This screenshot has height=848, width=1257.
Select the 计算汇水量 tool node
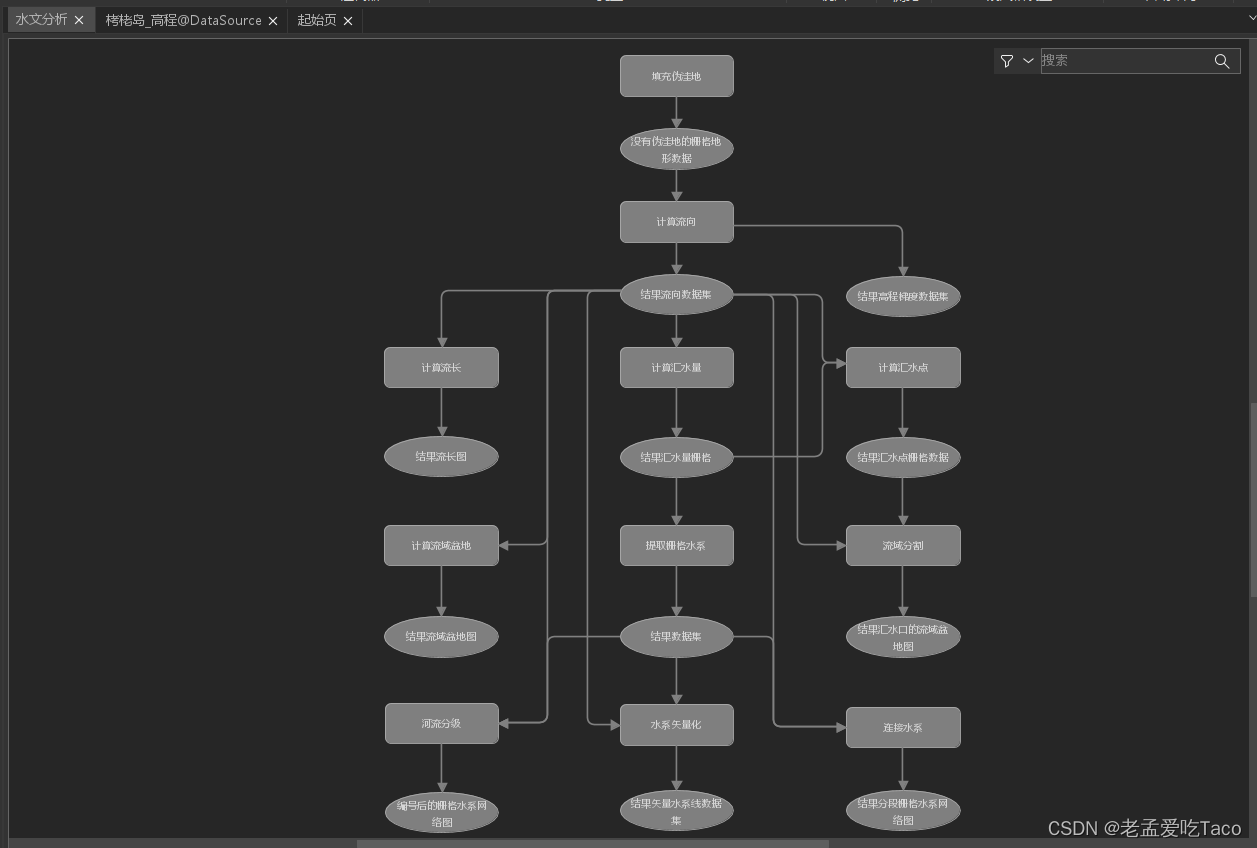click(x=677, y=367)
